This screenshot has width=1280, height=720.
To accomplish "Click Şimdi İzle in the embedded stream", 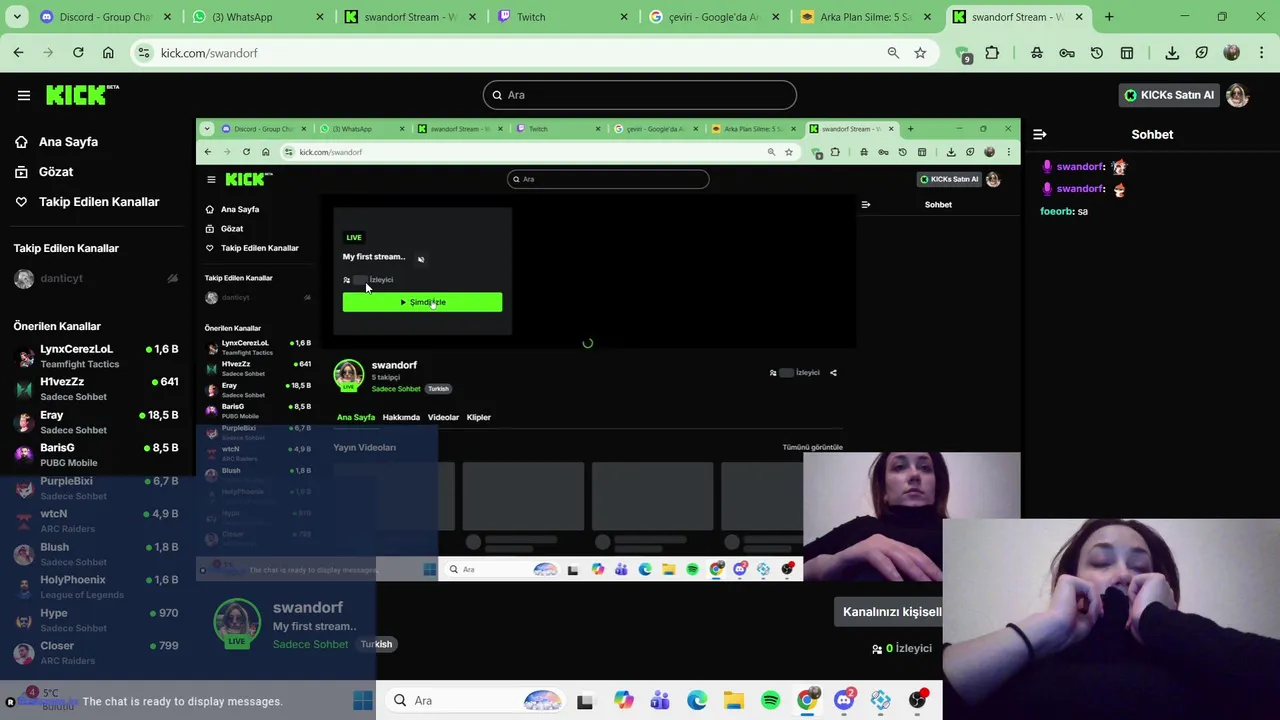I will click(422, 302).
